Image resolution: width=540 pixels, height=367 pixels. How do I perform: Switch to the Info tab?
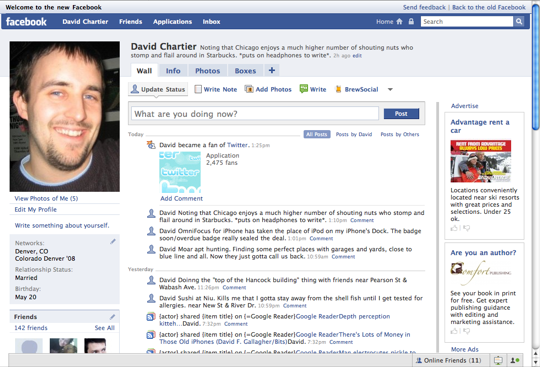[x=173, y=71]
